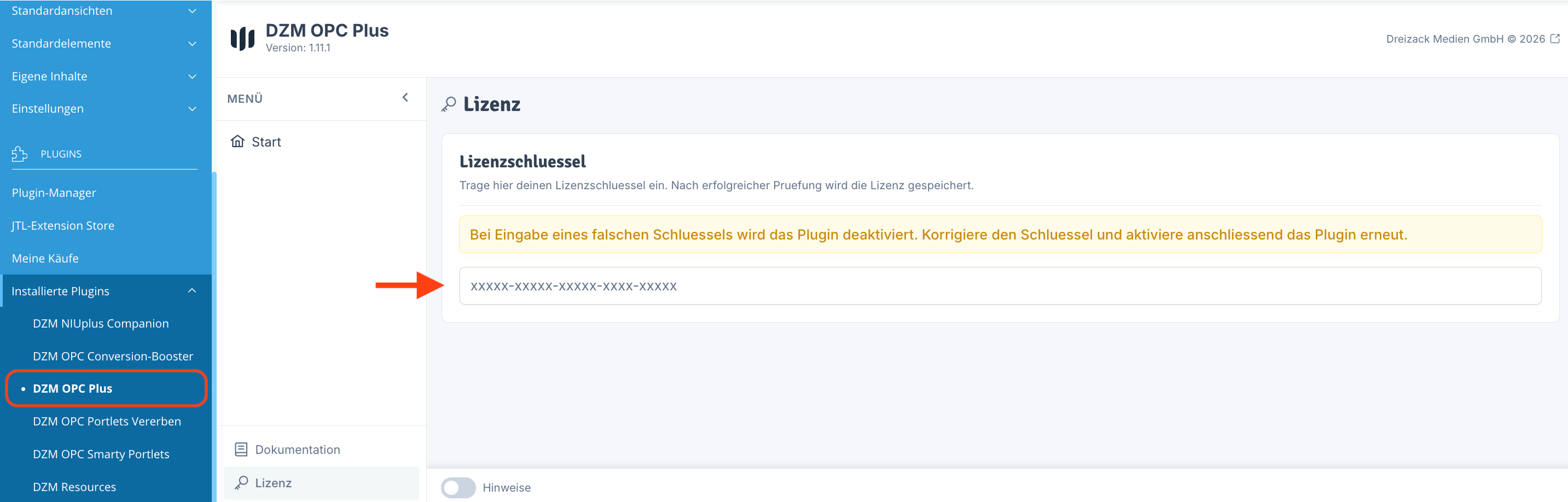Open JTL-Extension Store
This screenshot has width=1568, height=502.
(x=63, y=225)
